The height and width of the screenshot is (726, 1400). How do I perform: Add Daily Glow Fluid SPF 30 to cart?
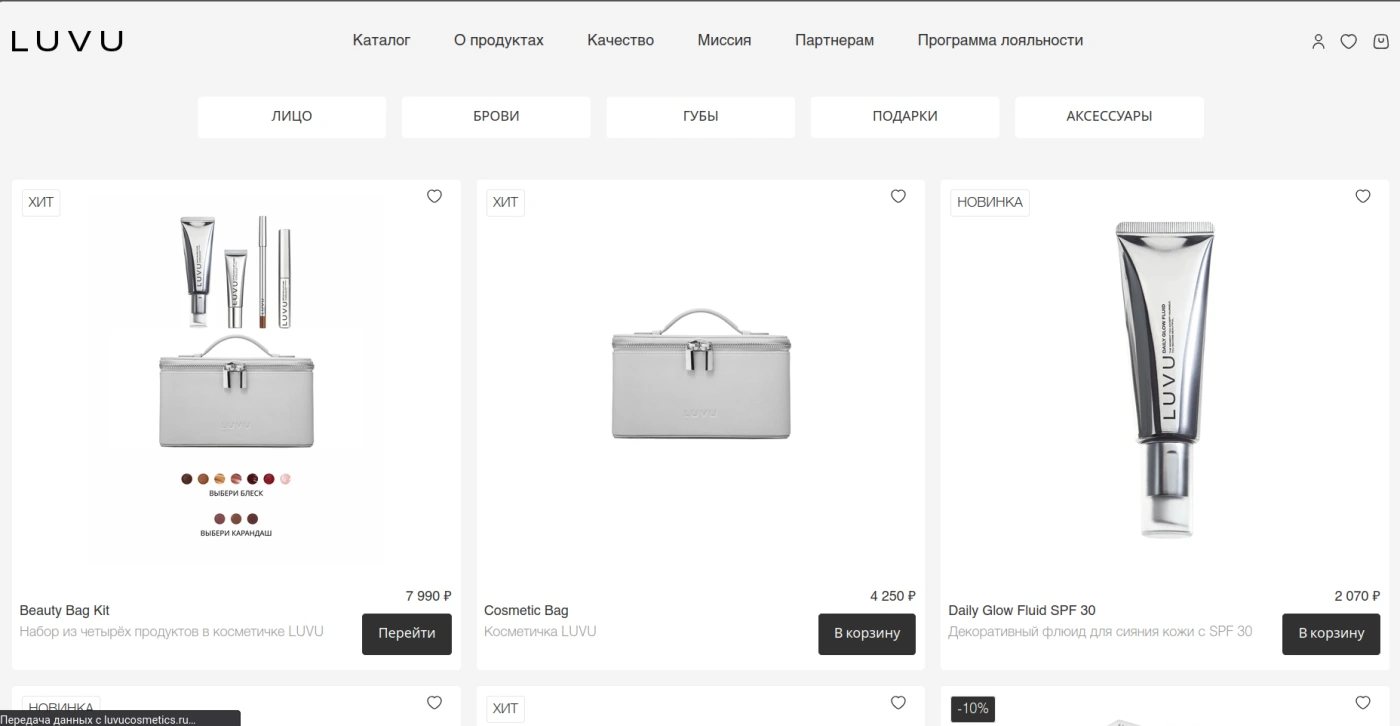click(1331, 633)
